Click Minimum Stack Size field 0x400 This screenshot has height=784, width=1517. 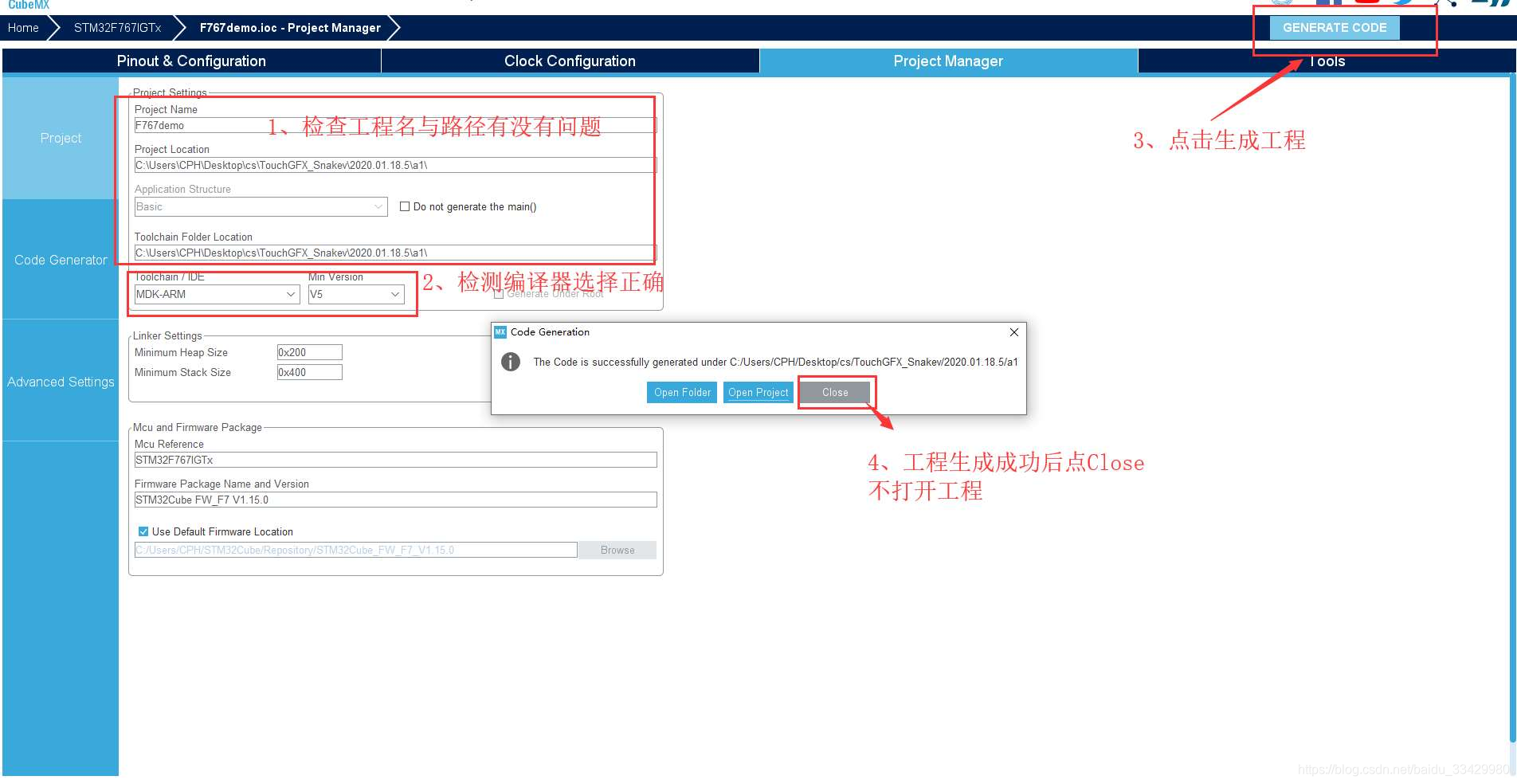coord(309,372)
